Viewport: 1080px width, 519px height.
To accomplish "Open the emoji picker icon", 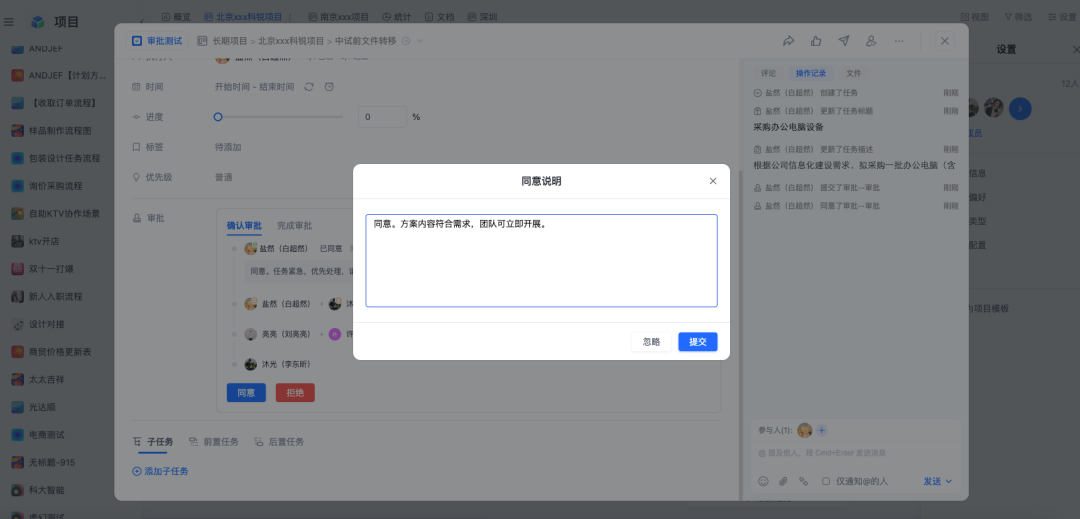I will pyautogui.click(x=763, y=481).
